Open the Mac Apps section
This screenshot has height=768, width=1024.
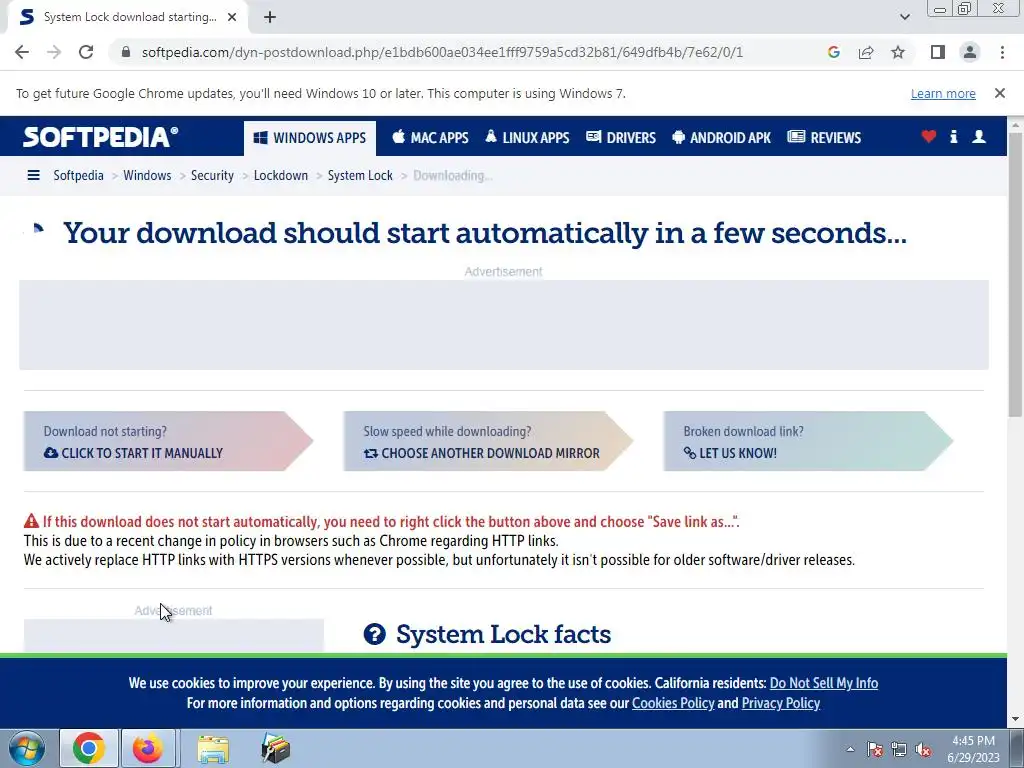[x=430, y=138]
